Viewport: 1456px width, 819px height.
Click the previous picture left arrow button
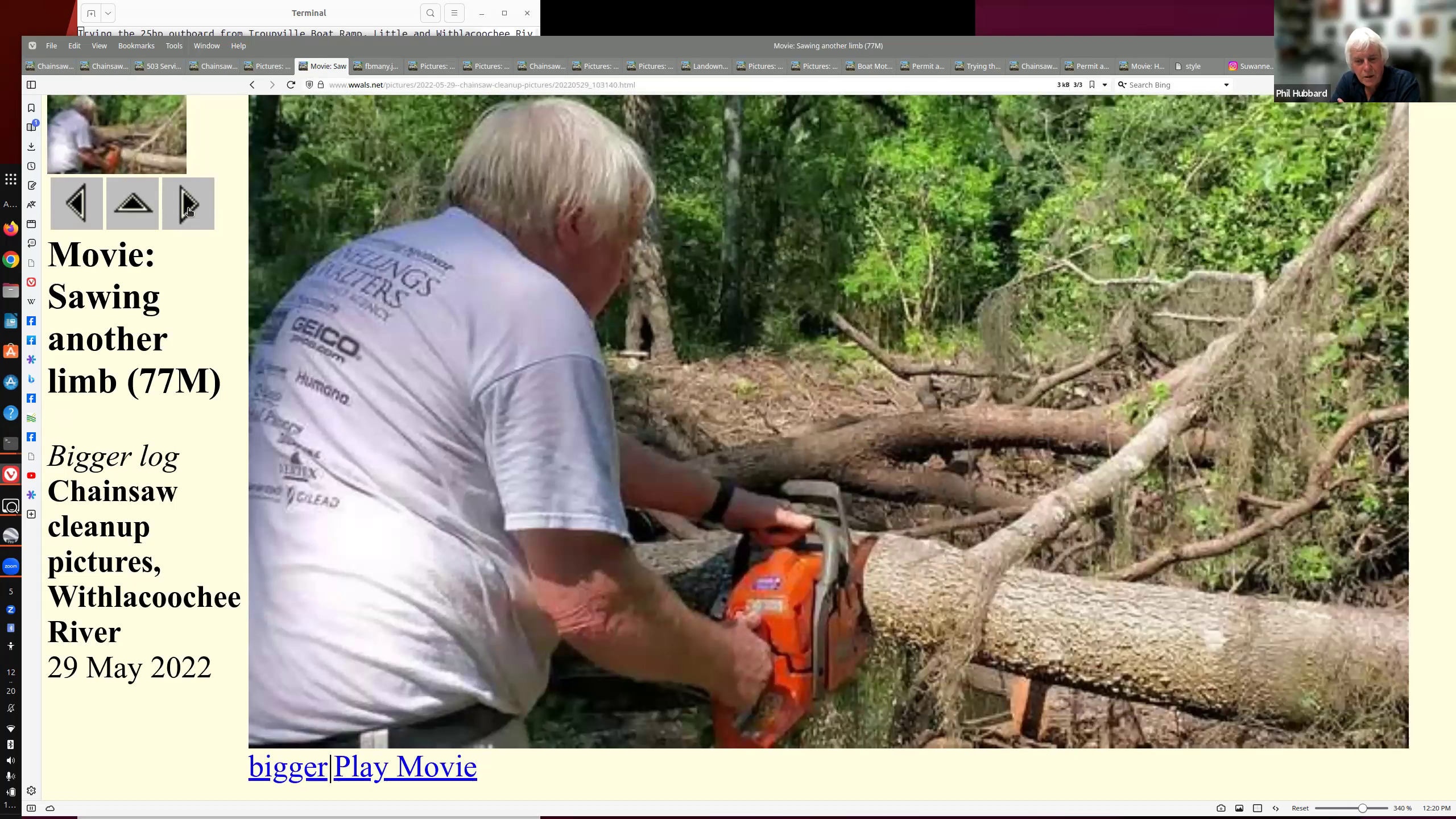coord(77,204)
